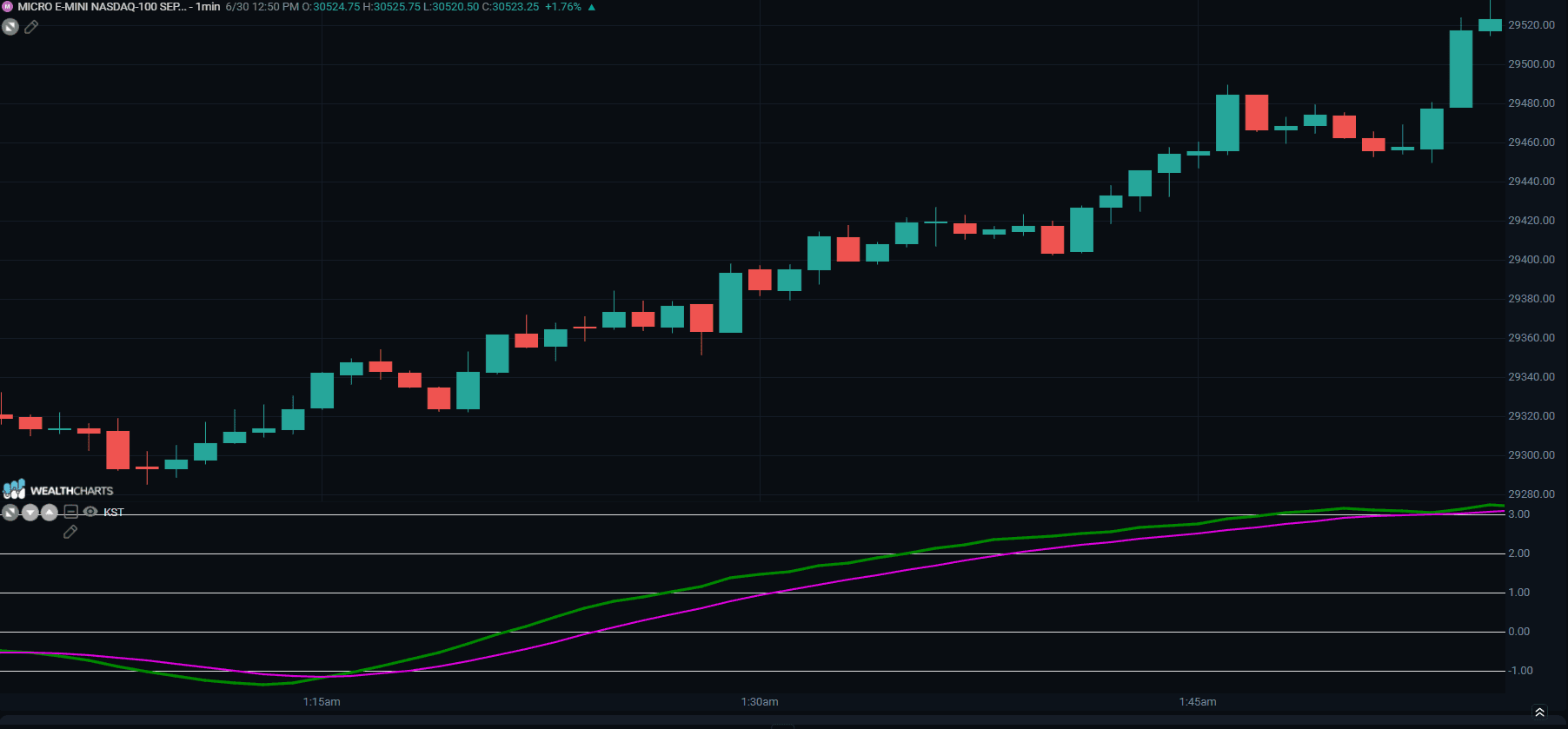Image resolution: width=1568 pixels, height=729 pixels.
Task: Toggle KST indicator visibility eye
Action: (x=90, y=512)
